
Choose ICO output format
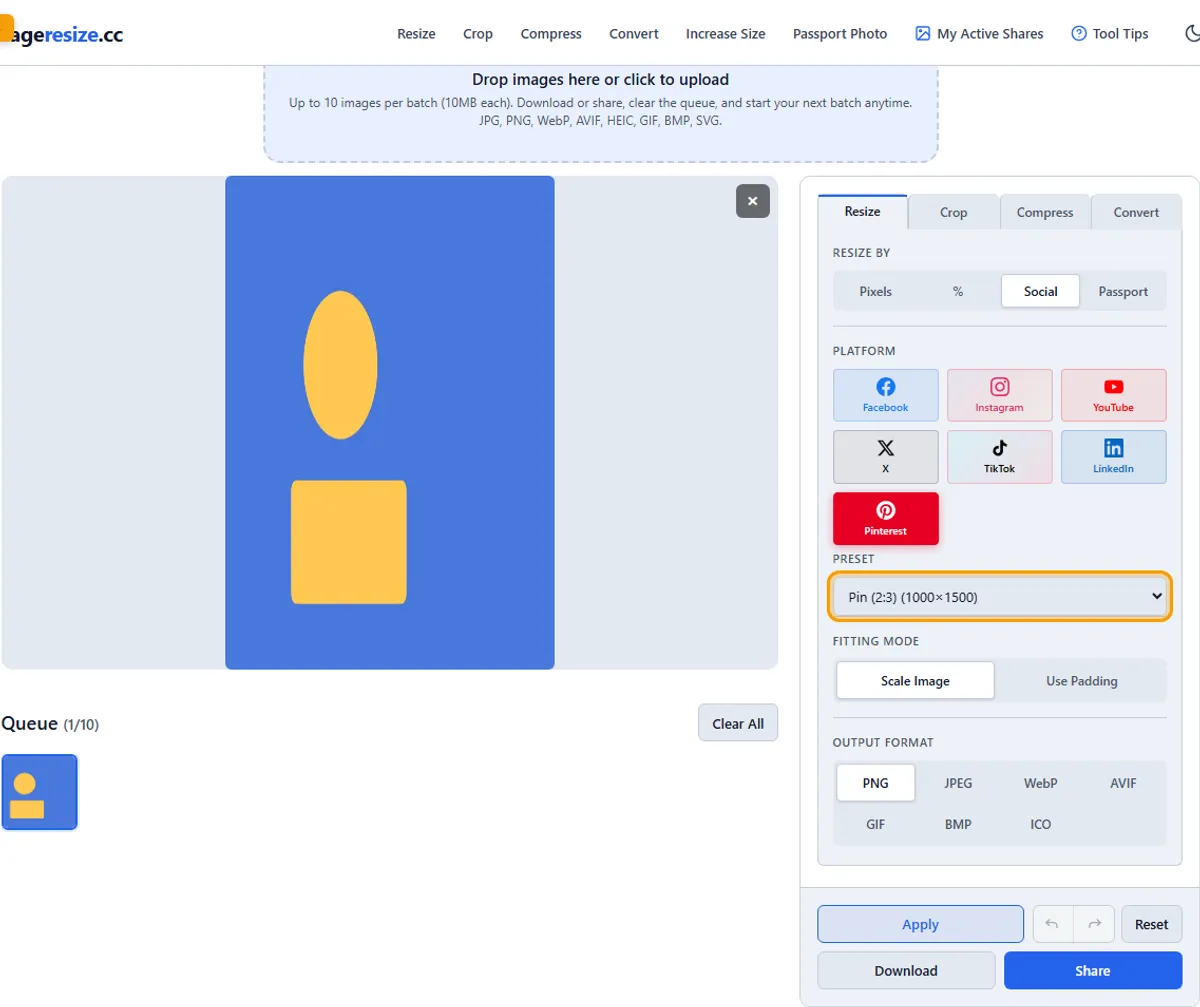[x=1040, y=825]
